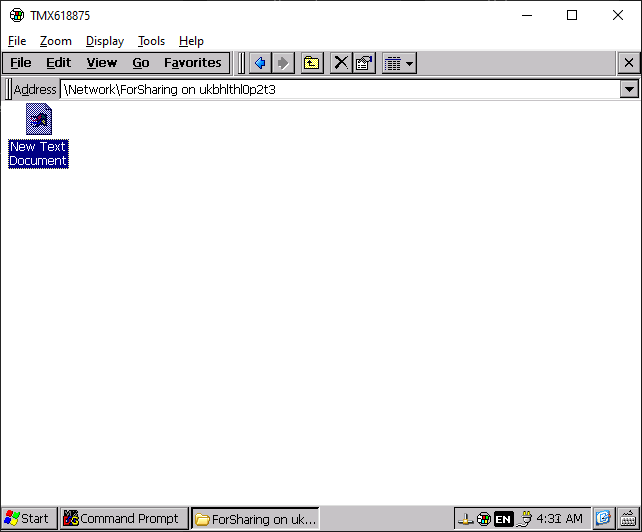This screenshot has height=532, width=642.
Task: Open the Favorites menu
Action: (192, 63)
